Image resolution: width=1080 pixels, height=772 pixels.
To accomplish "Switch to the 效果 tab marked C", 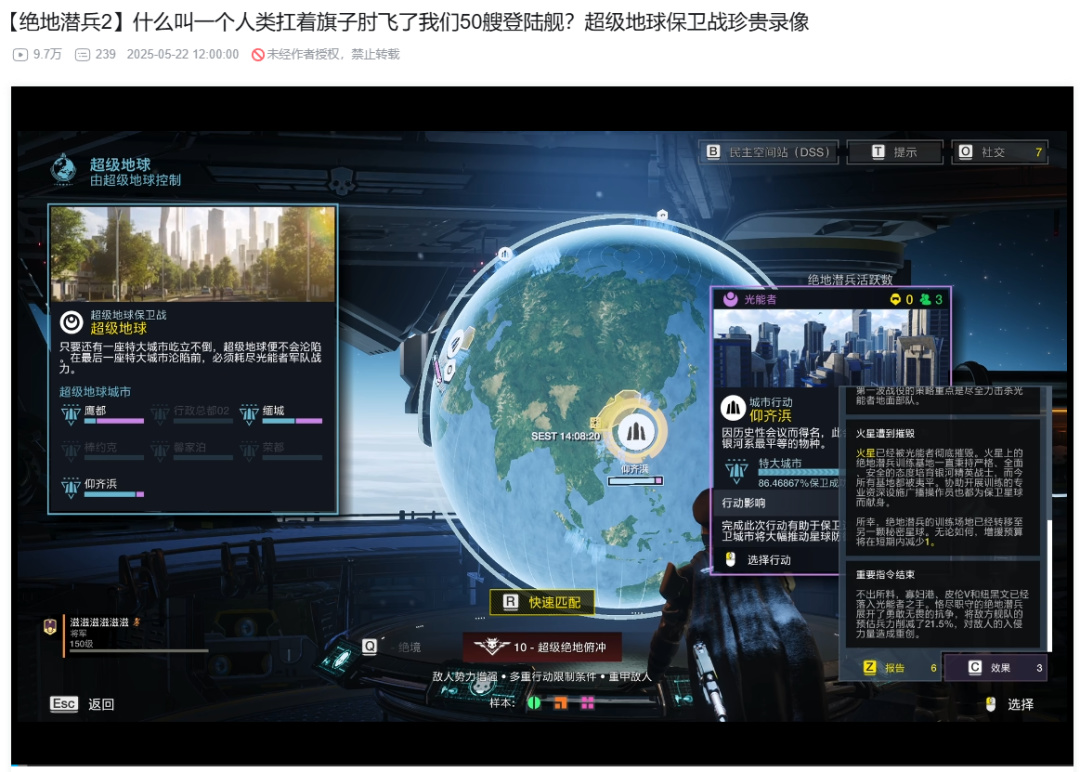I will point(995,667).
